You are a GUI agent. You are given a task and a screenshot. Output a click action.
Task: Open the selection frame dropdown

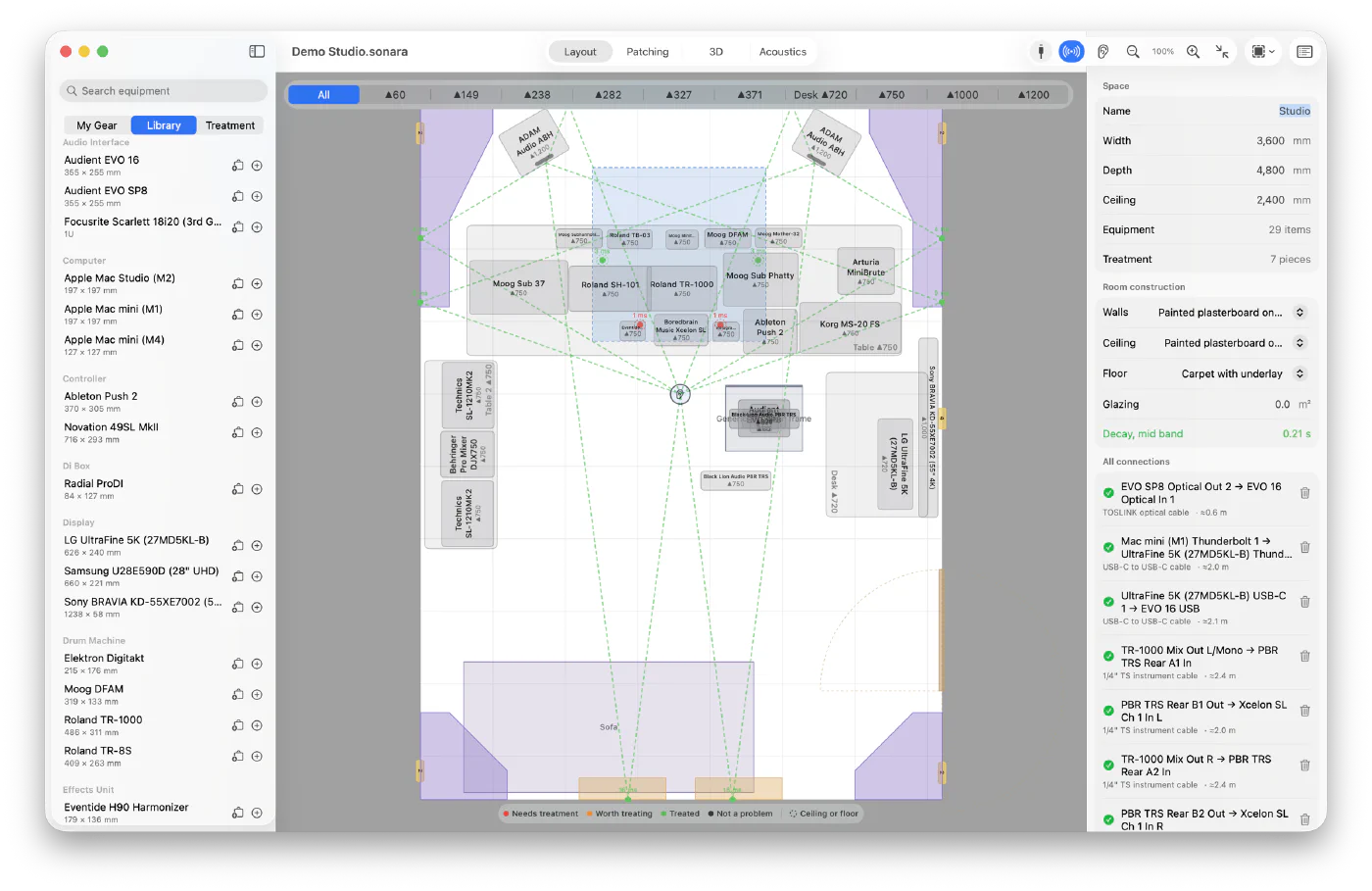point(1262,51)
